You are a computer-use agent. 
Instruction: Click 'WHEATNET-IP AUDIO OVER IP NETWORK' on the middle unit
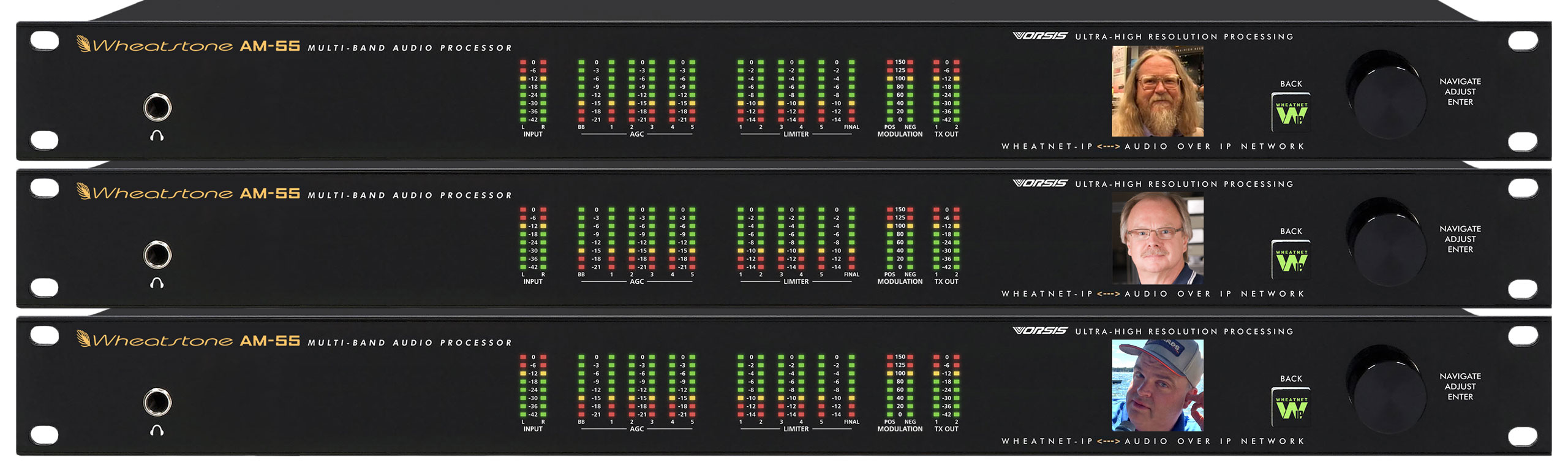[x=1153, y=294]
